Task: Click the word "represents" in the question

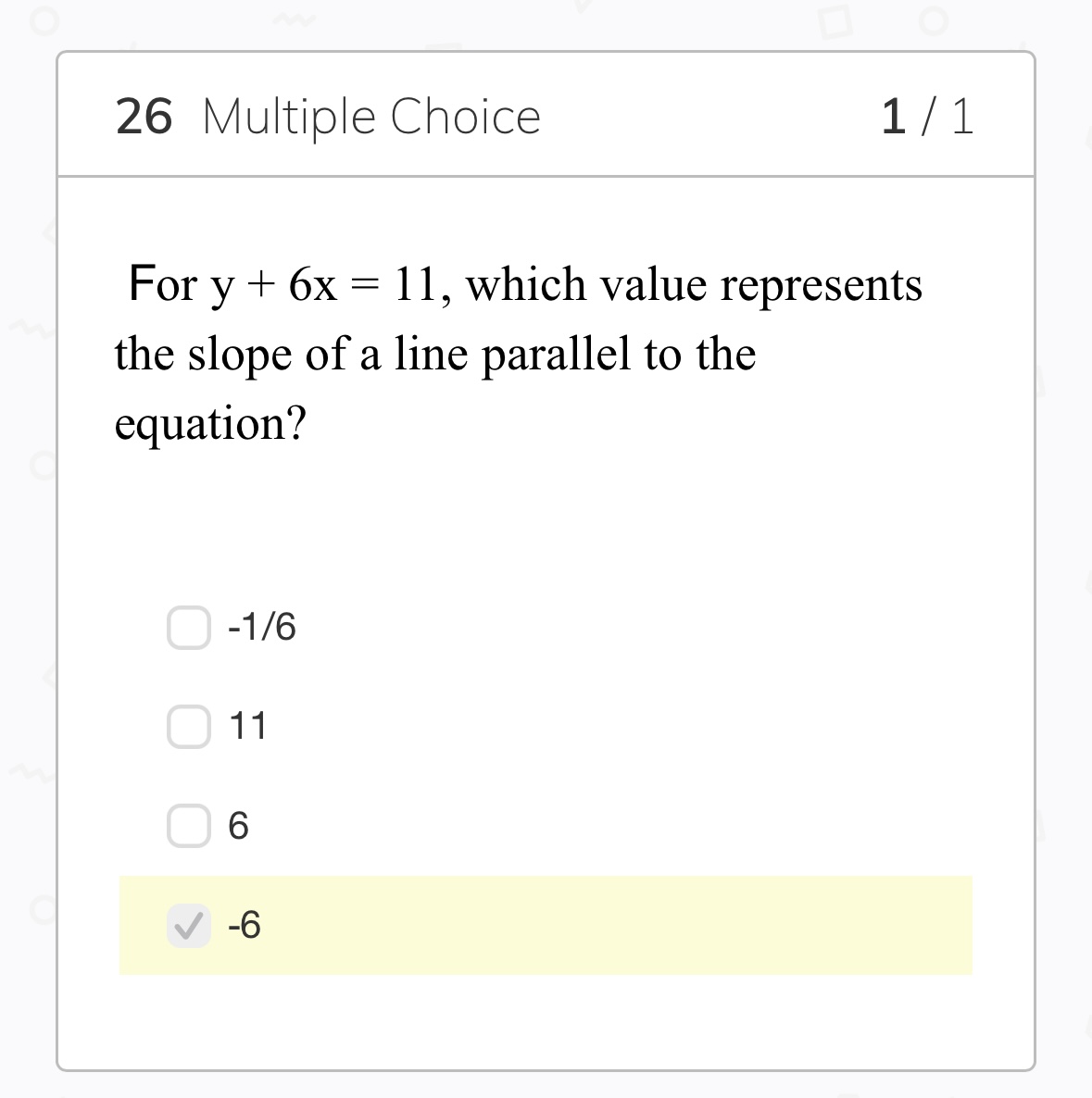Action: click(x=822, y=284)
